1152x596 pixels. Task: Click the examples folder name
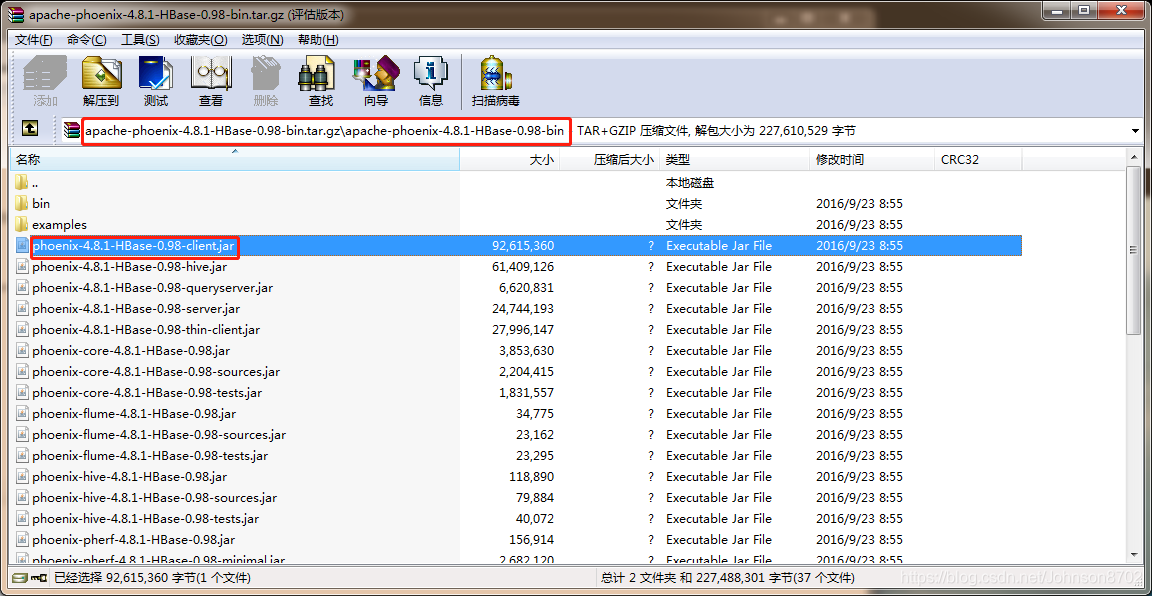pyautogui.click(x=60, y=224)
